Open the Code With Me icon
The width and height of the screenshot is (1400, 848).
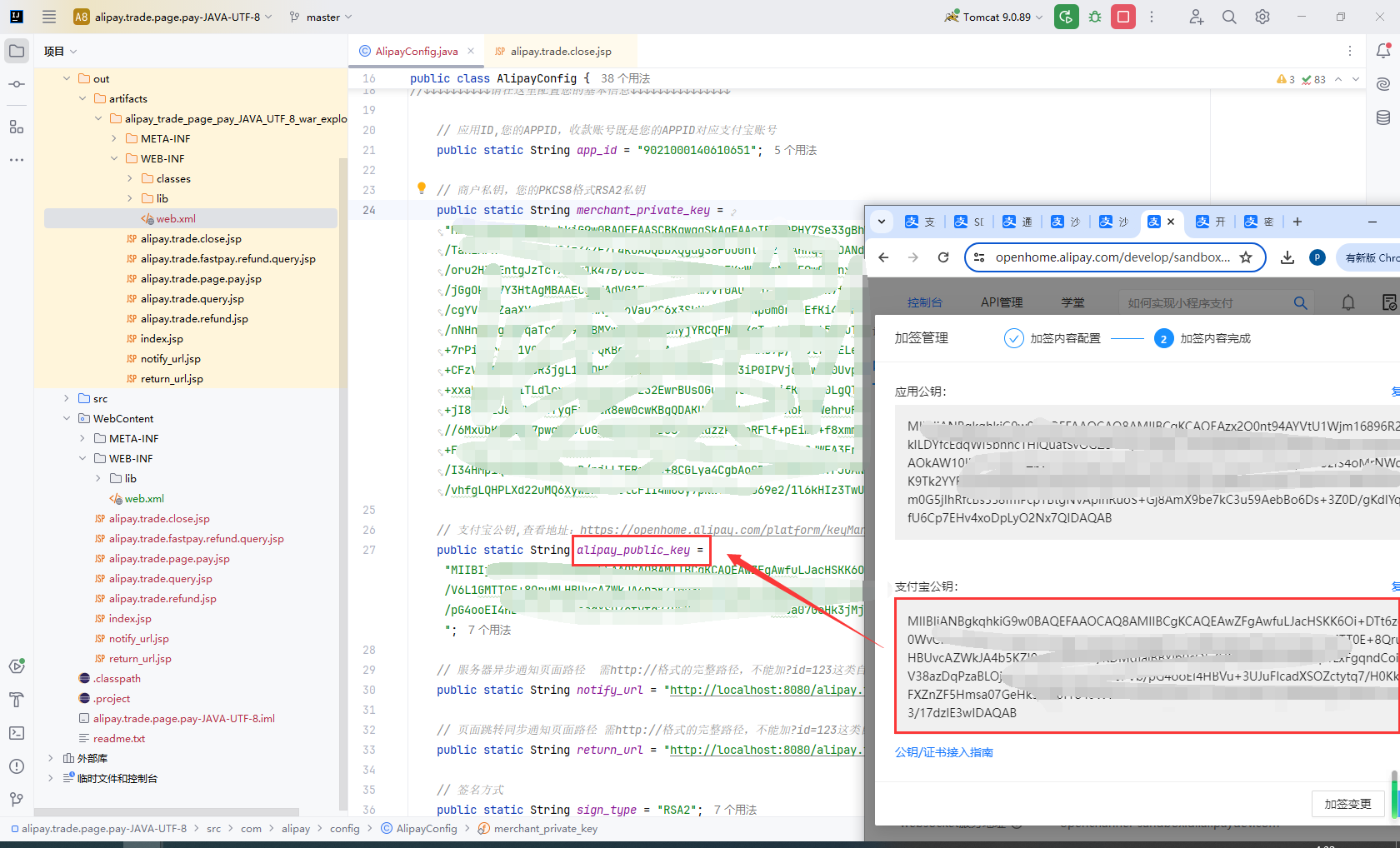click(x=1197, y=17)
